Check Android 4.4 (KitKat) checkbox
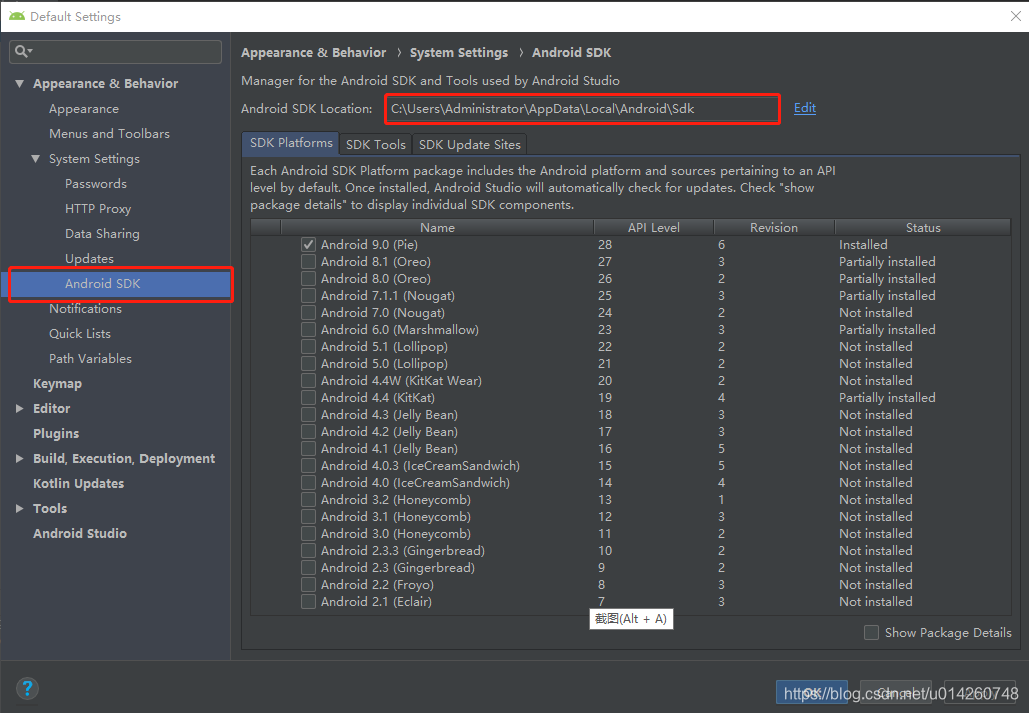1029x713 pixels. point(308,398)
